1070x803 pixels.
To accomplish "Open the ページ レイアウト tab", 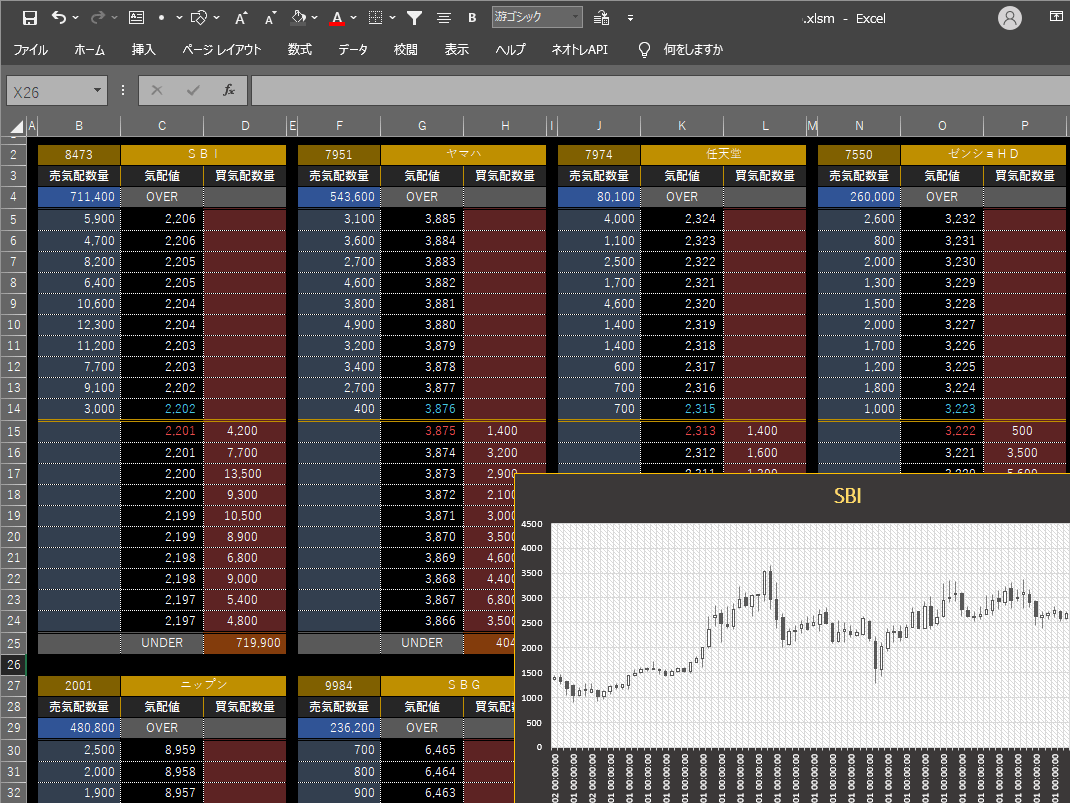I will click(x=222, y=49).
